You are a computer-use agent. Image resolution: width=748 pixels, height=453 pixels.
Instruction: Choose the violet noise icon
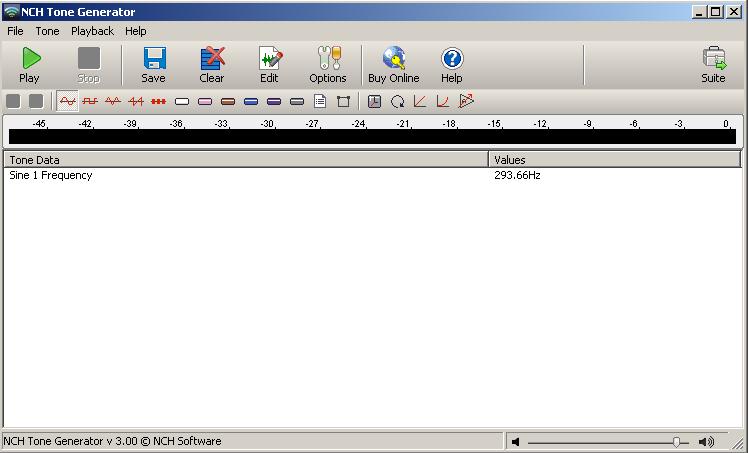point(274,101)
